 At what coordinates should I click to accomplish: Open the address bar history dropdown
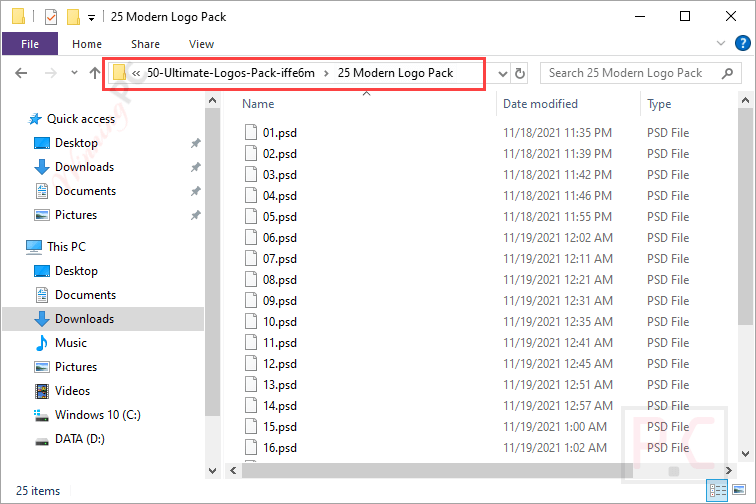(502, 73)
